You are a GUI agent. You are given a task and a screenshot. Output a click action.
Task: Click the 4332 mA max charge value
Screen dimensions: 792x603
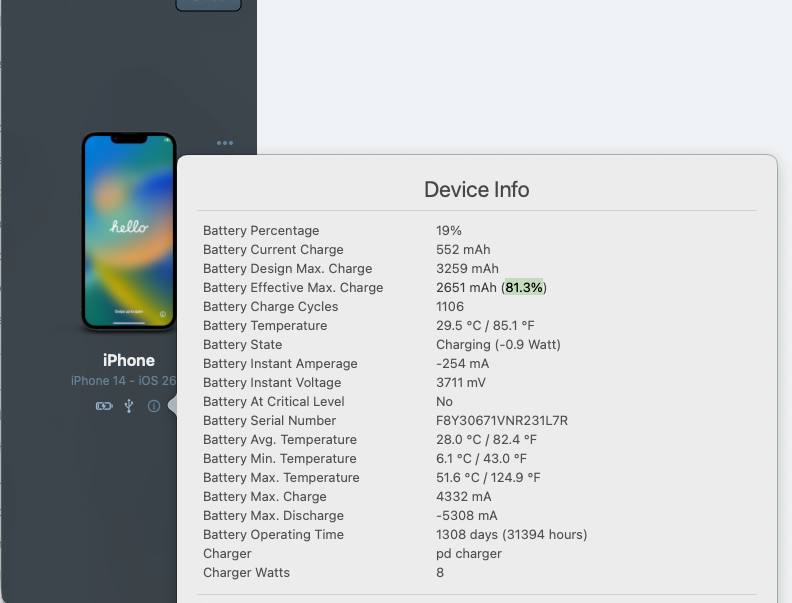coord(463,497)
